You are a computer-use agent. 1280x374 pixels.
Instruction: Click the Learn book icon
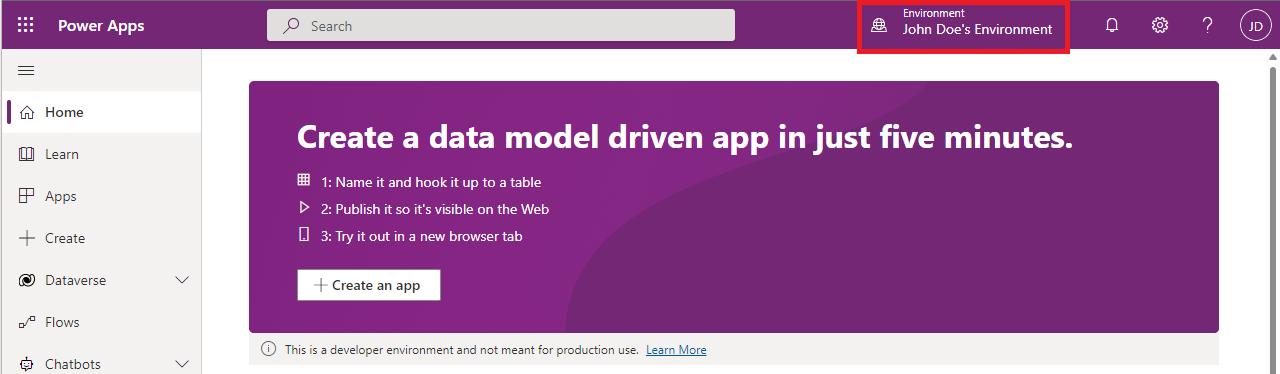pyautogui.click(x=27, y=154)
